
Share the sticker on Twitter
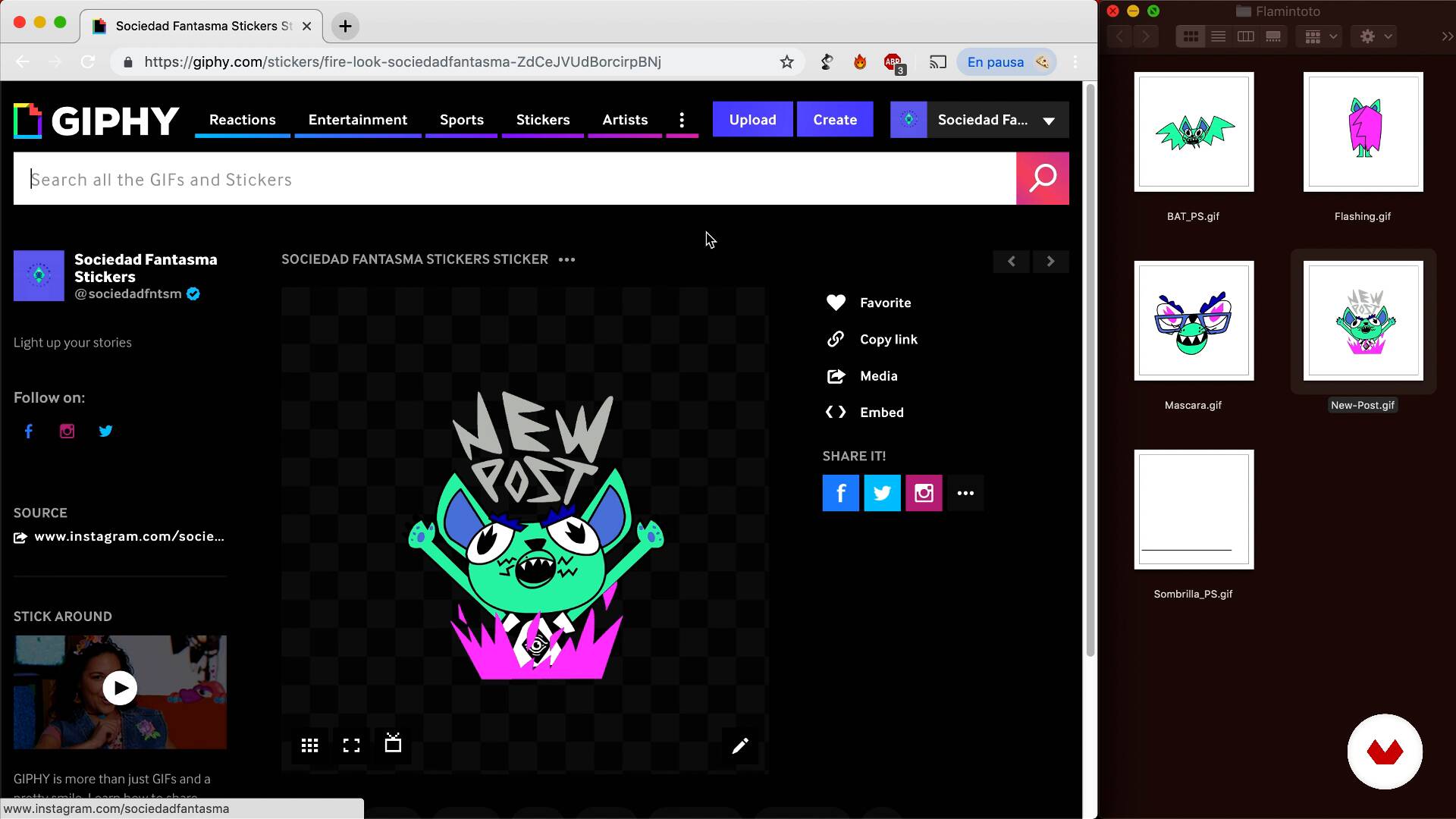[883, 493]
